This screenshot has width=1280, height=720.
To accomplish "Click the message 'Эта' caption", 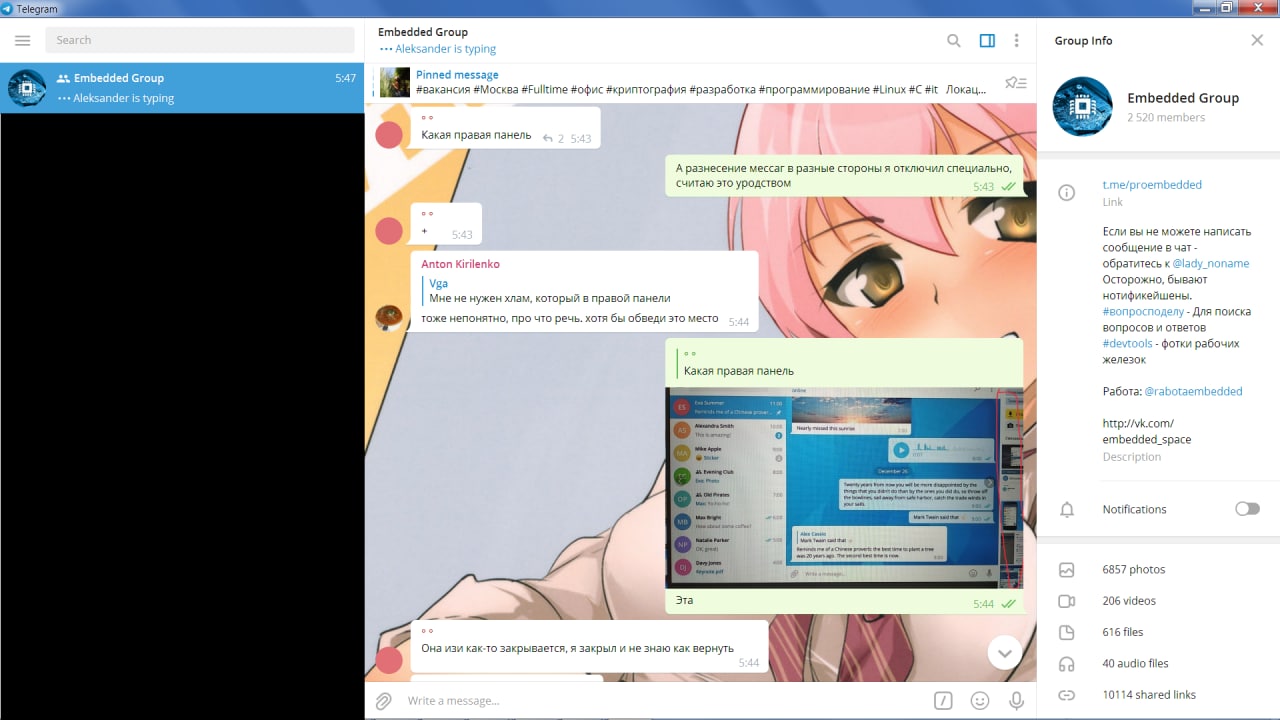I will pos(684,601).
